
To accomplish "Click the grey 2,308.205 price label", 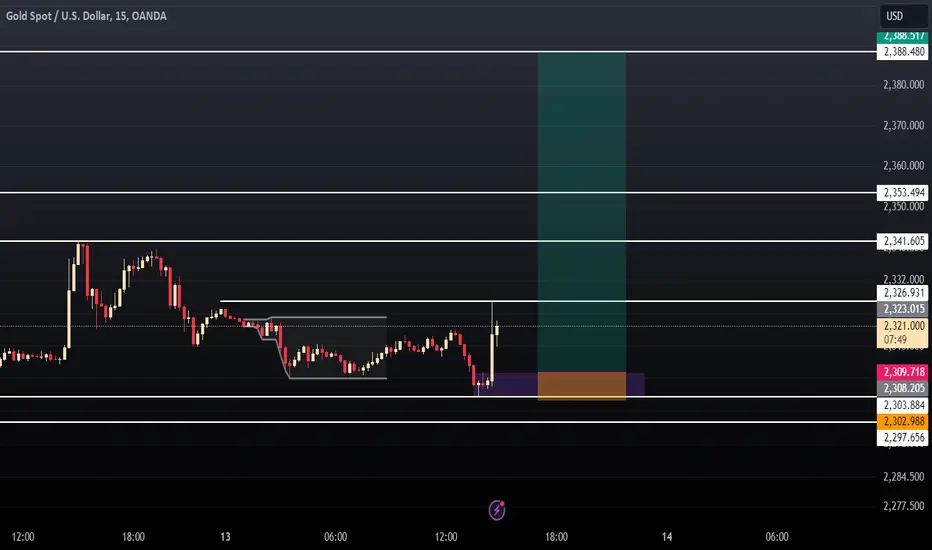I will [902, 388].
